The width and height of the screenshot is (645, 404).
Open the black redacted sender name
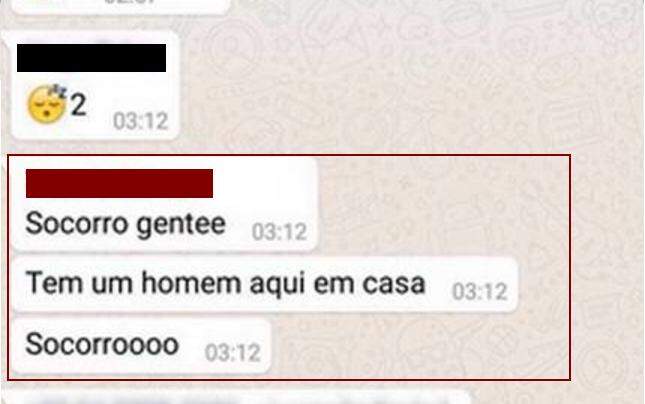(91, 58)
